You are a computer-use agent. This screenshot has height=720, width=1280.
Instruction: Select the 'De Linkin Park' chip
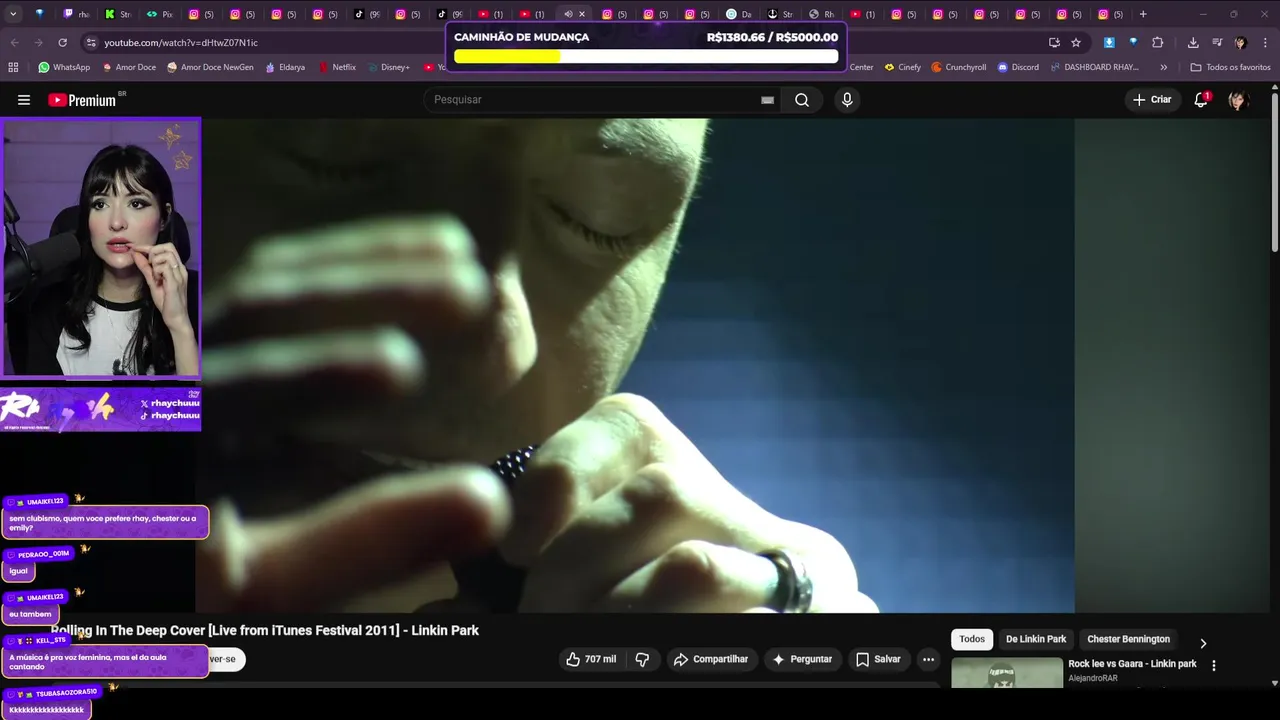tap(1036, 639)
